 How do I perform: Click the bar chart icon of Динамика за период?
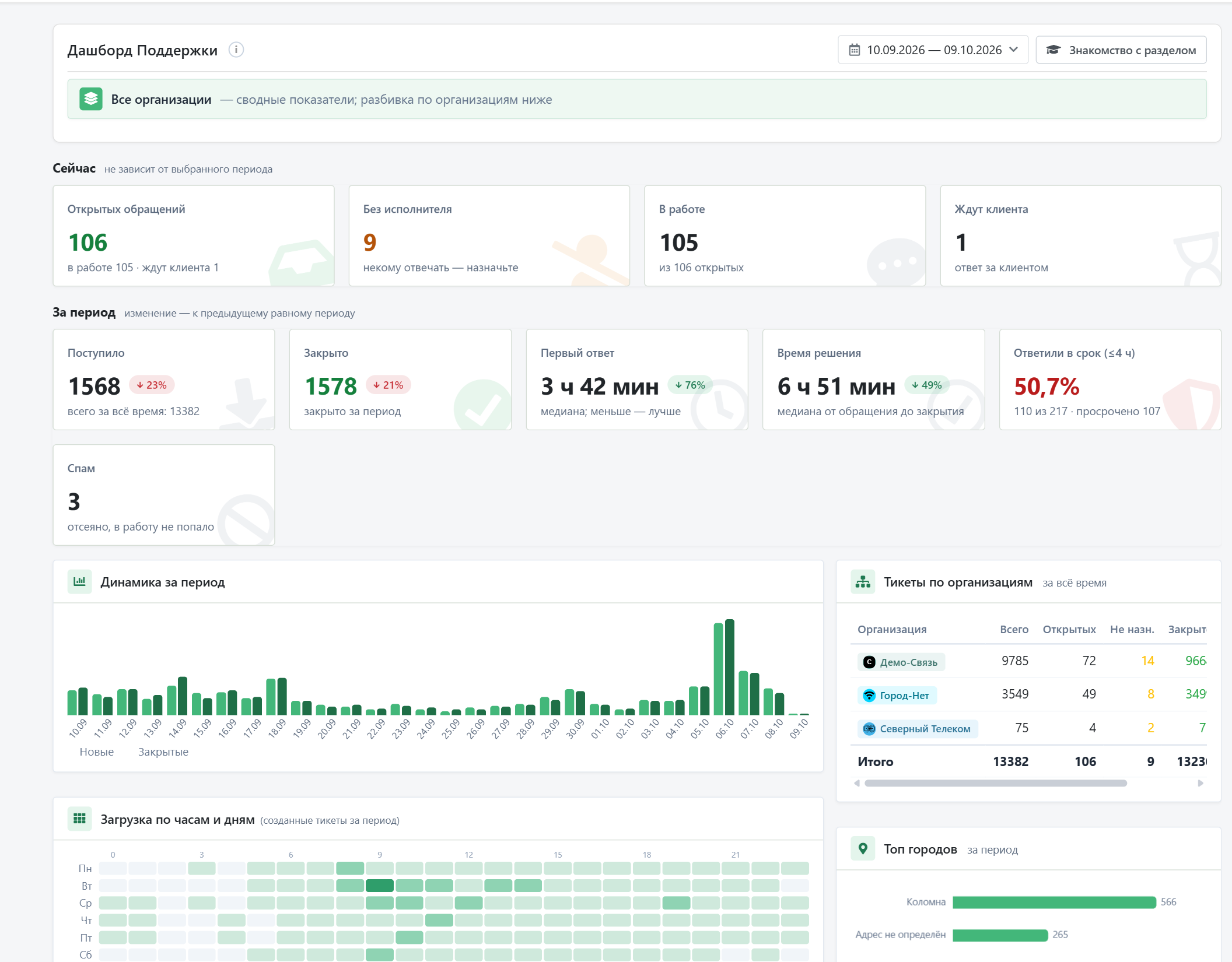point(80,581)
